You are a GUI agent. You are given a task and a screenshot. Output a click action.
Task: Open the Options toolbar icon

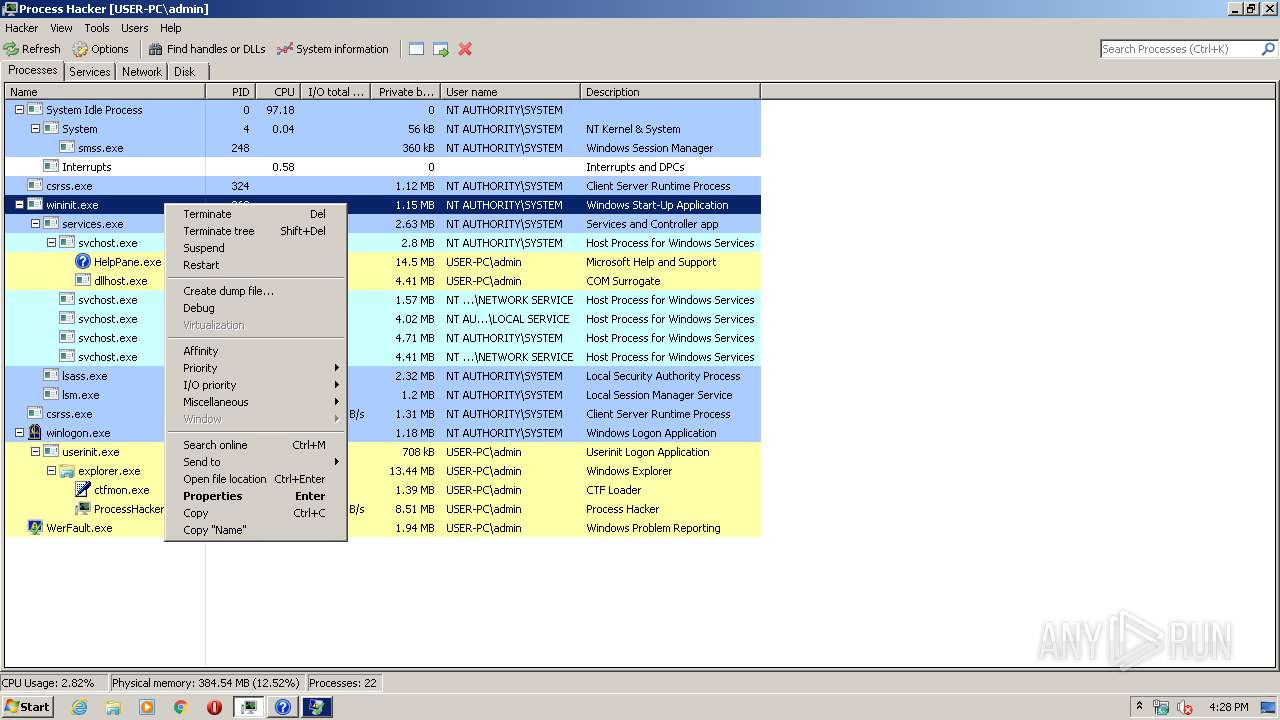[80, 49]
